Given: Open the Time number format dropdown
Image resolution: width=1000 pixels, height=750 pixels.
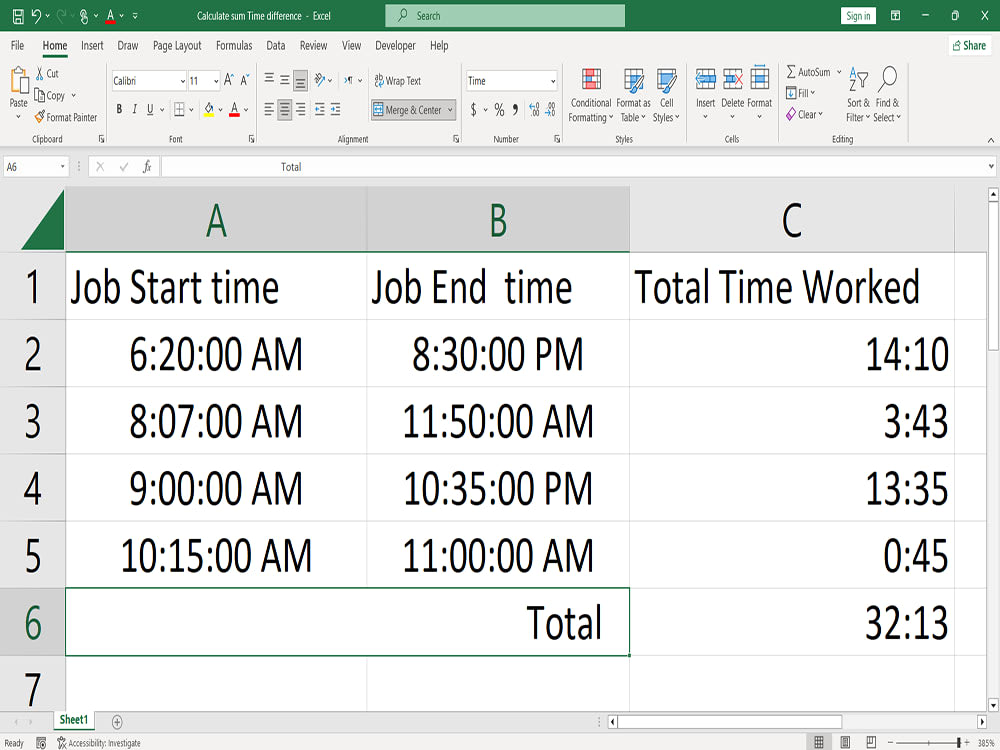Looking at the screenshot, I should tap(553, 81).
